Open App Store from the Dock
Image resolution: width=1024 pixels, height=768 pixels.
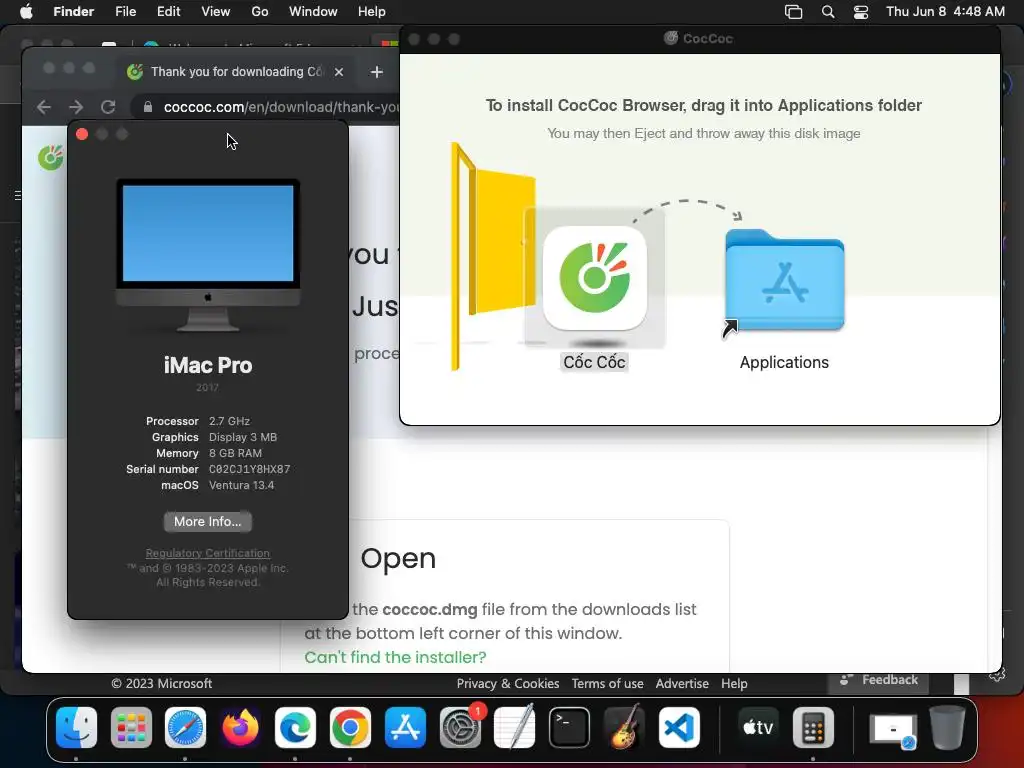pos(405,727)
